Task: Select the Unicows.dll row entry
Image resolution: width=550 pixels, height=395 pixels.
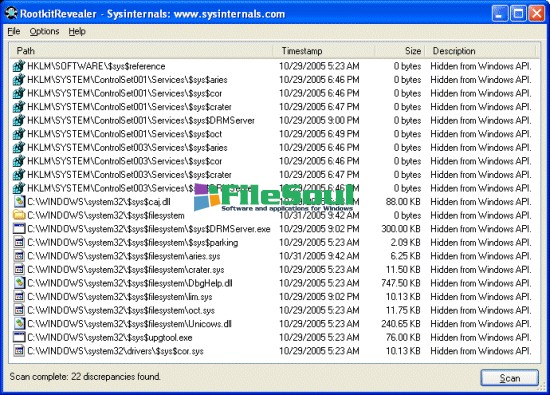Action: tap(273, 324)
